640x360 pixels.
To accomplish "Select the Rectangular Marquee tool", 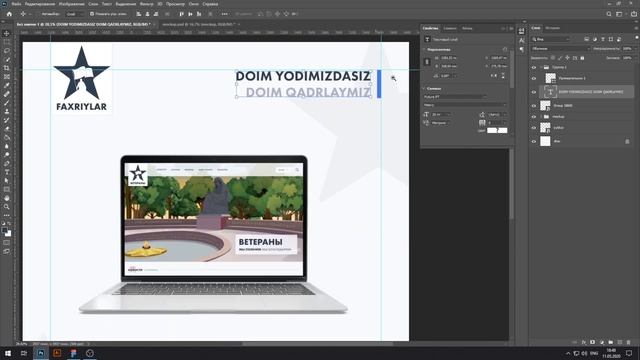I will (x=7, y=42).
